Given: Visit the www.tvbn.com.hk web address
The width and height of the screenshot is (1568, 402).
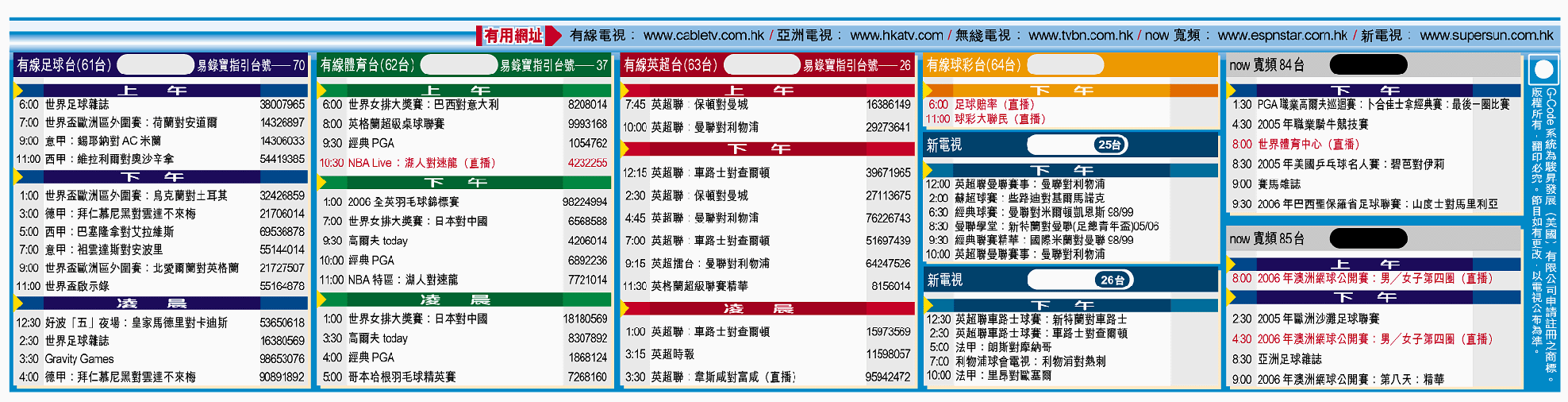Looking at the screenshot, I should (1081, 35).
